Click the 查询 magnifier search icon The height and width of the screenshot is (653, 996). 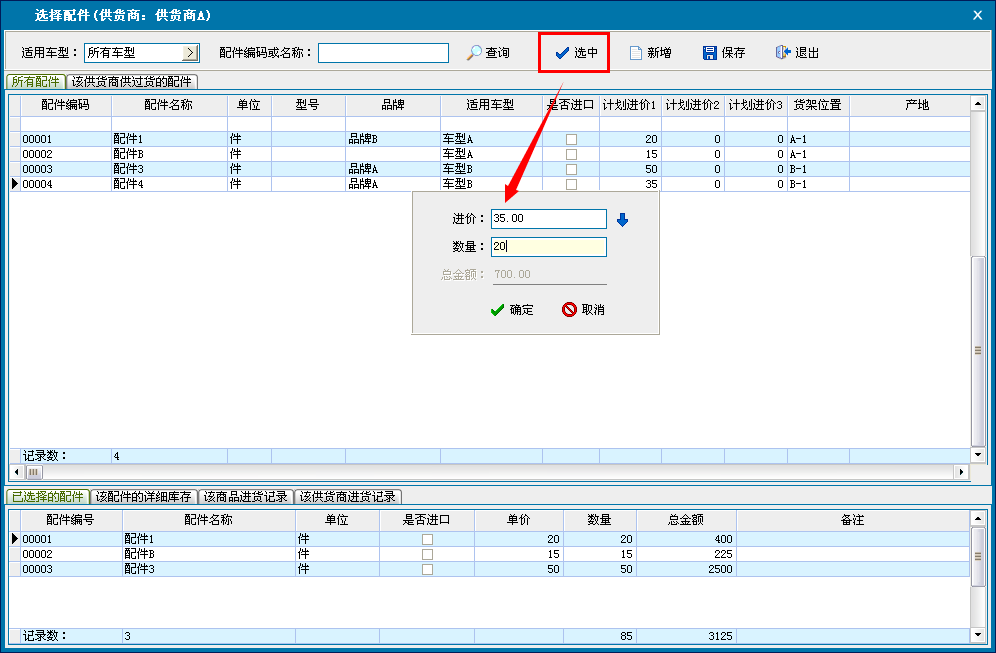coord(475,53)
